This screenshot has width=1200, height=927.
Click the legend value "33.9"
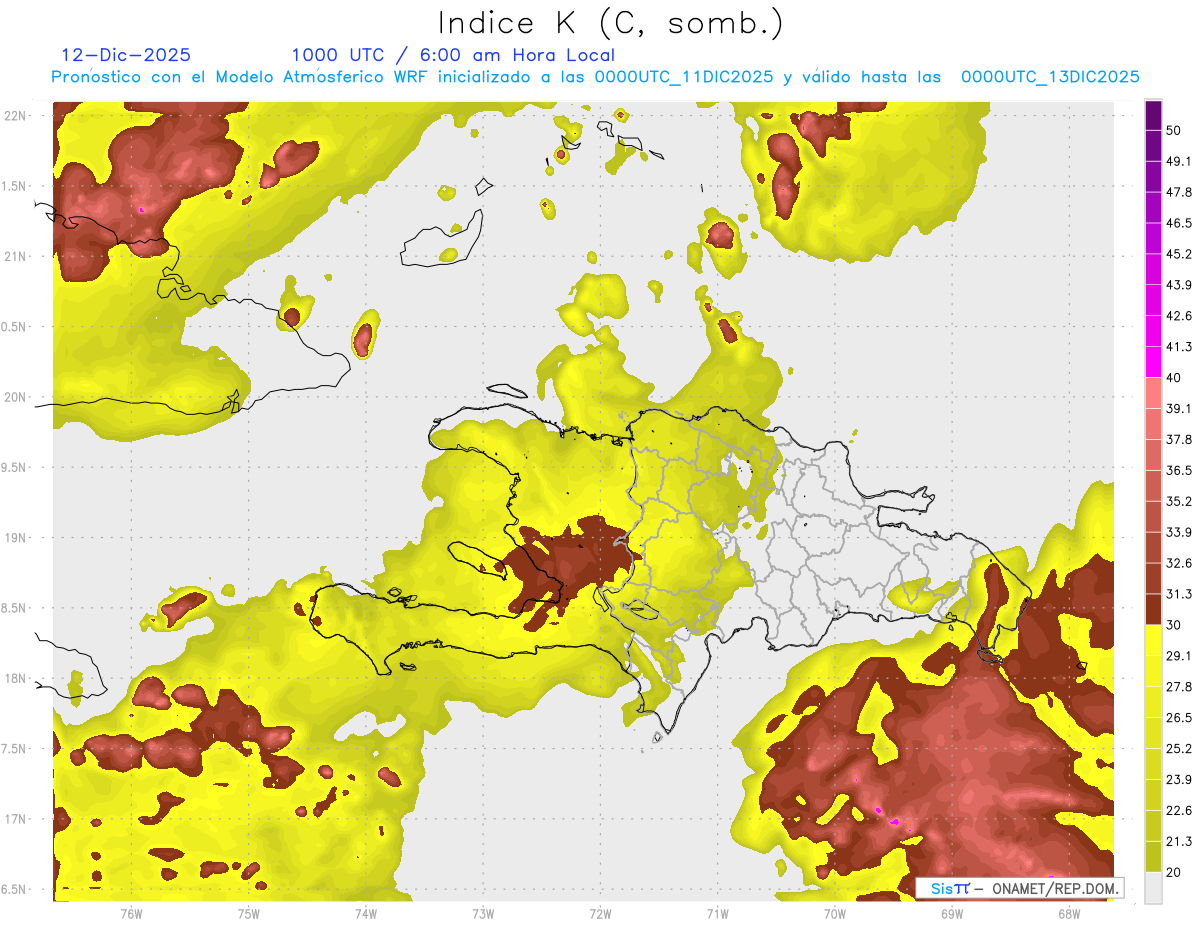[x=1179, y=532]
